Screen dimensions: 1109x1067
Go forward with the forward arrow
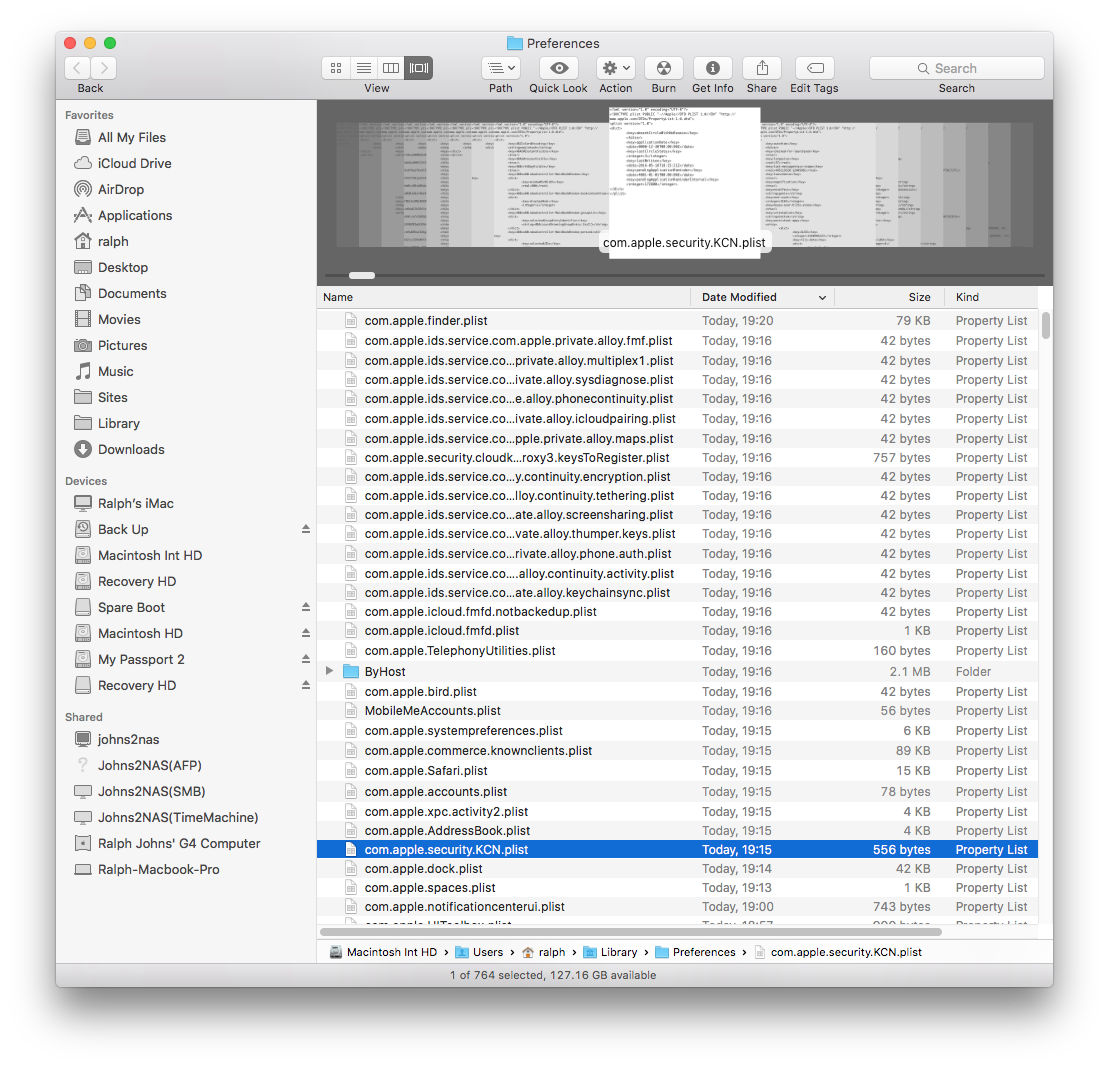[104, 68]
